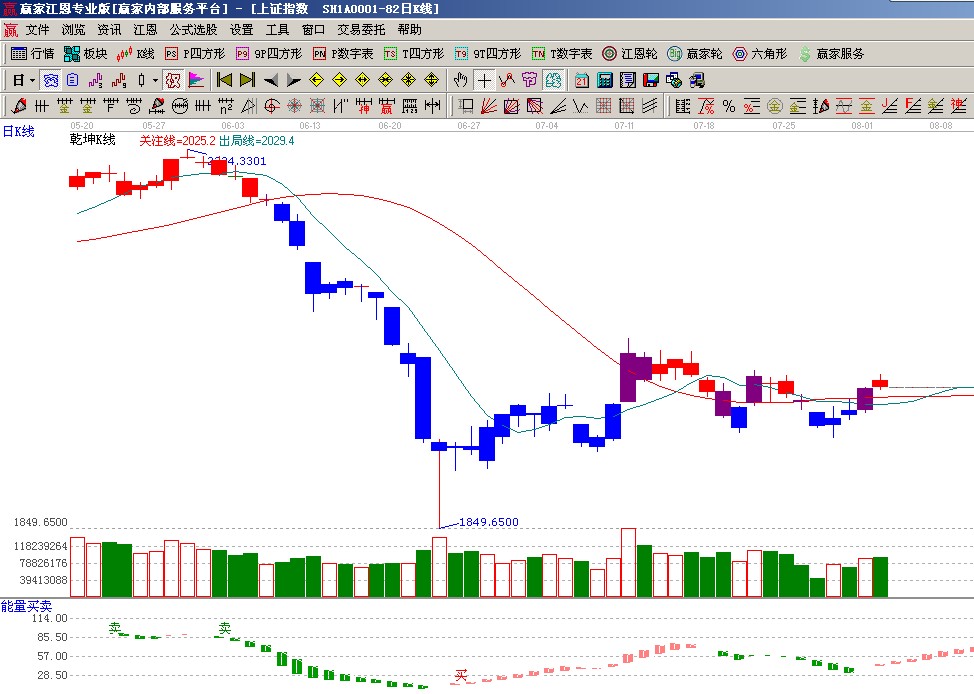Screen dimensions: 974x694
Task: Open the 六角形 hexagon tool
Action: 759,54
